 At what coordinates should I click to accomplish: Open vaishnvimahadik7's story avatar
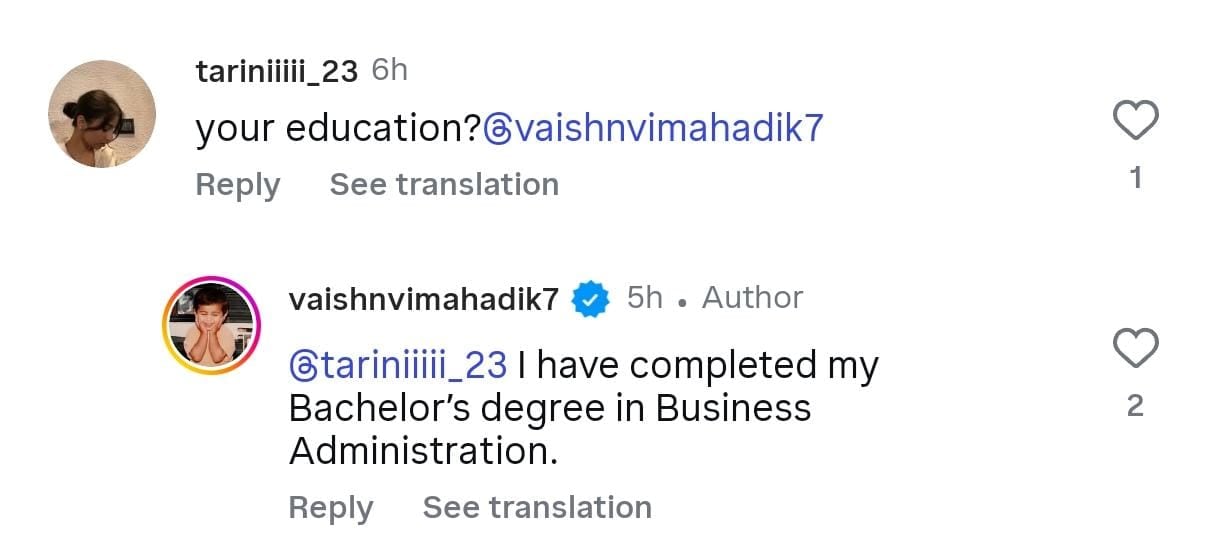(211, 325)
